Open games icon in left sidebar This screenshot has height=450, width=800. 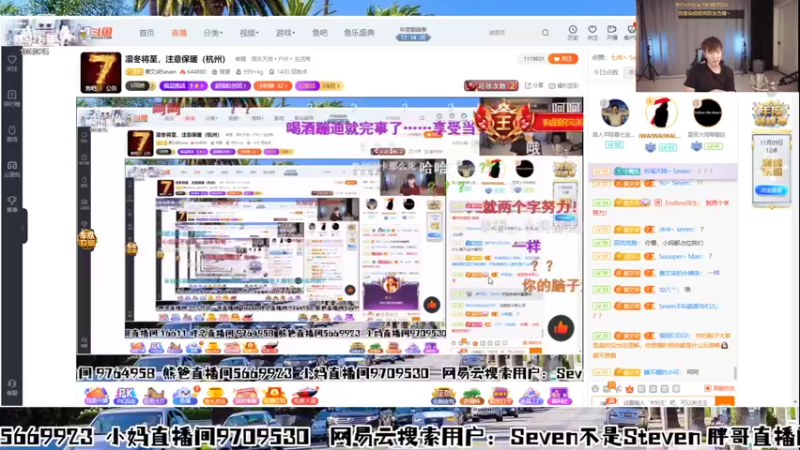pos(12,134)
